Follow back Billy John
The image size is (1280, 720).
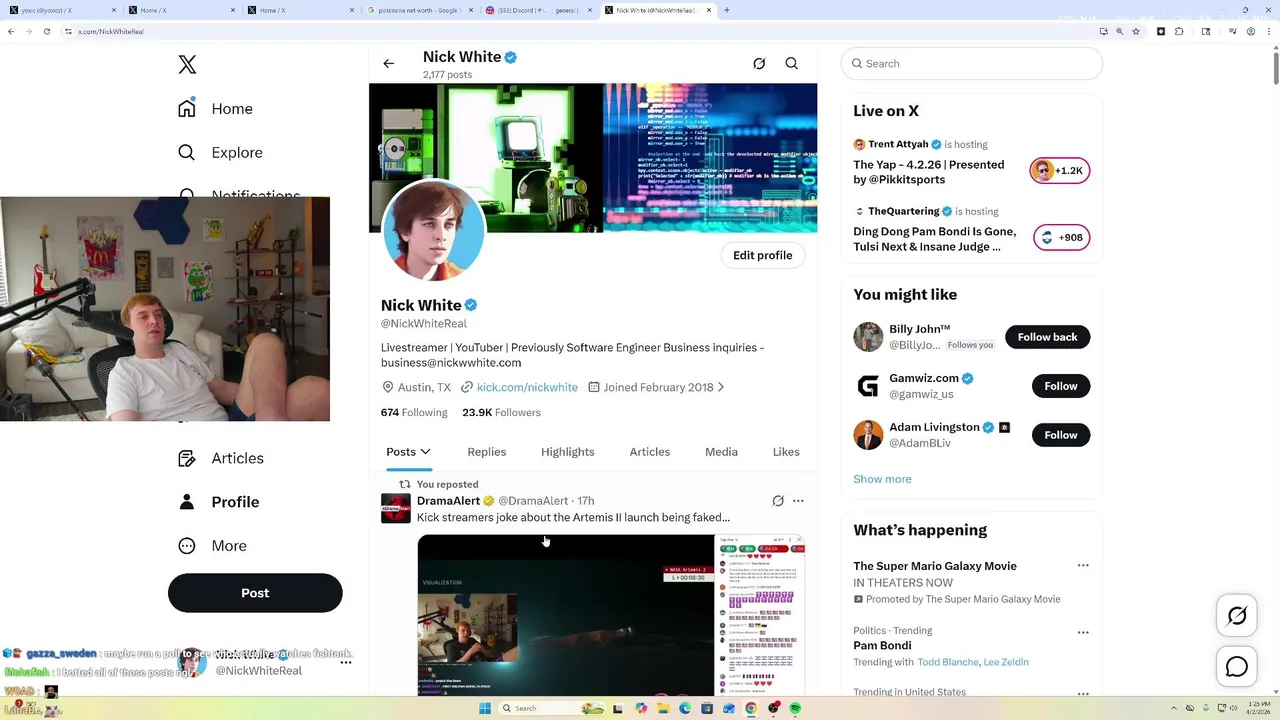tap(1048, 337)
